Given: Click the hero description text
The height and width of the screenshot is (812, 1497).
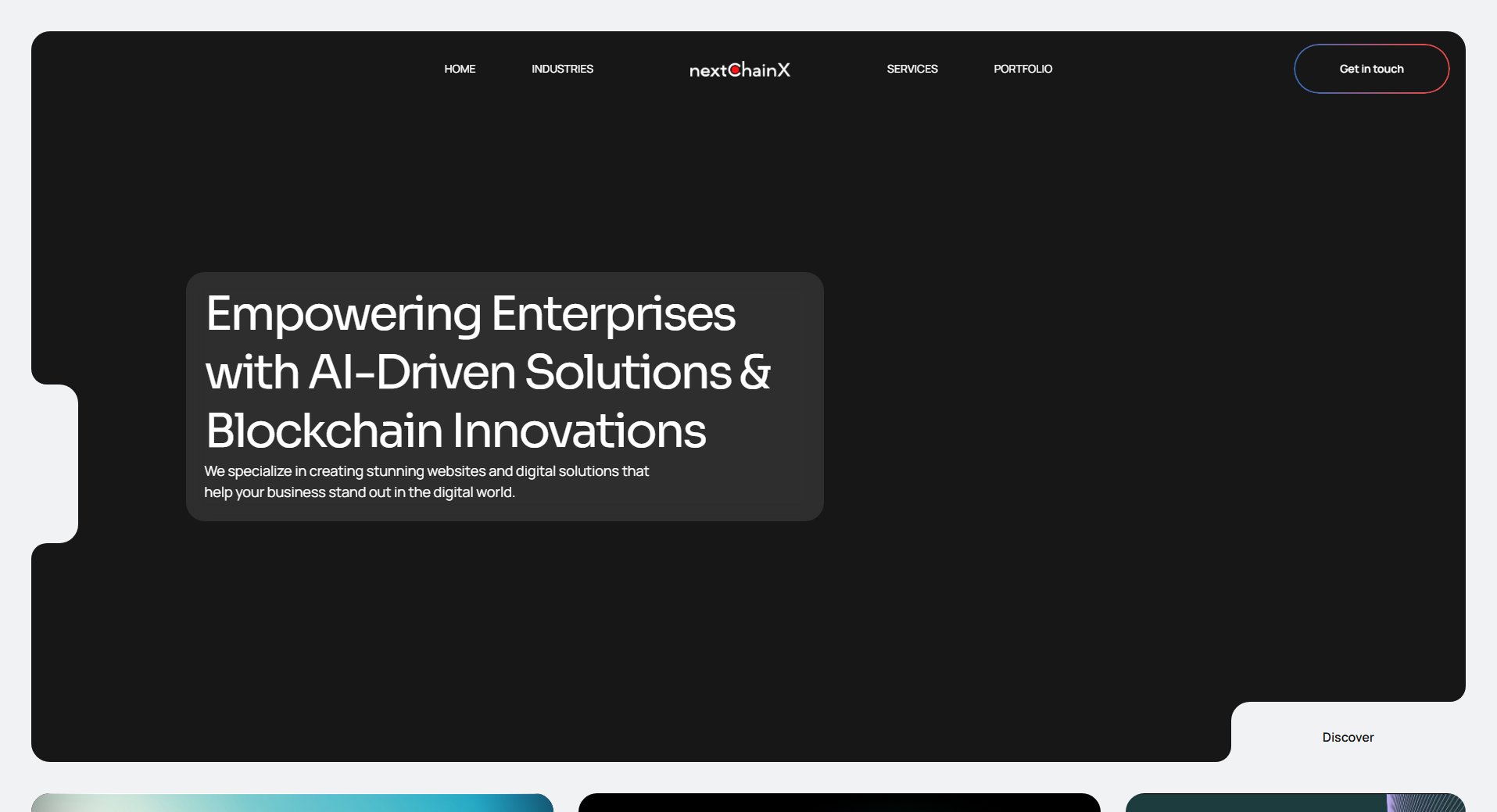Looking at the screenshot, I should 426,481.
